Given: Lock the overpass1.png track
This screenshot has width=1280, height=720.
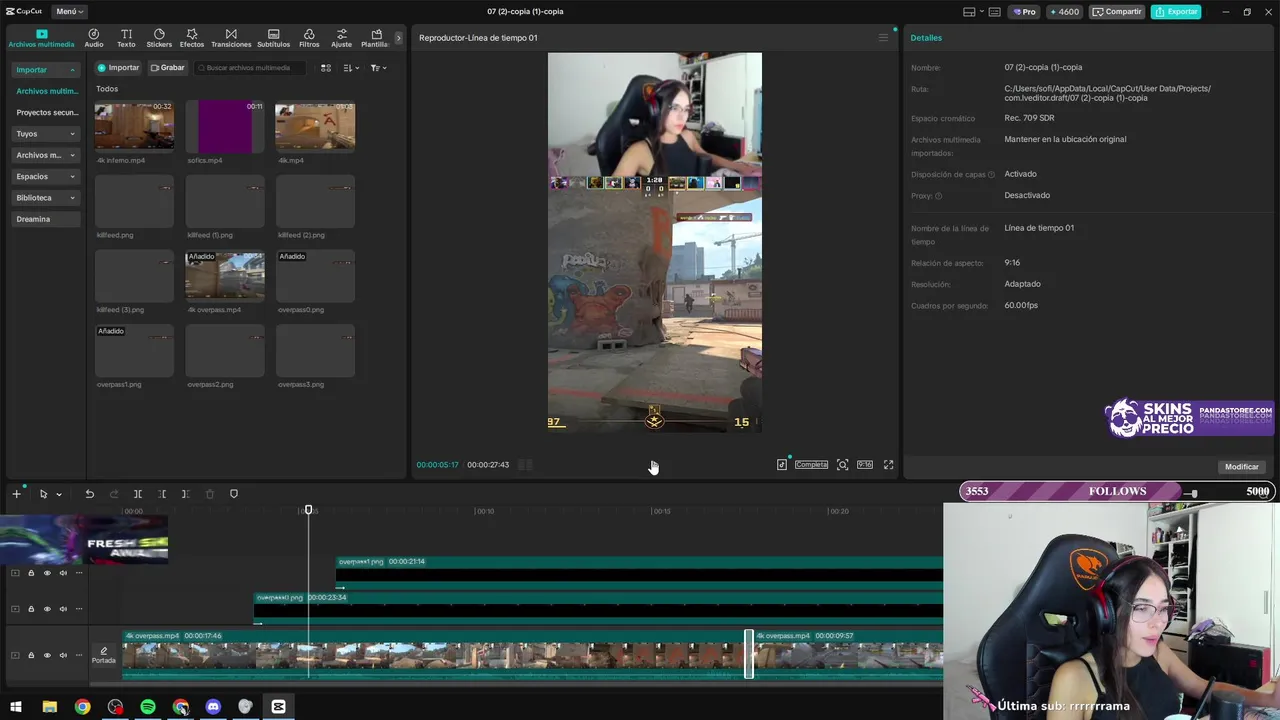Looking at the screenshot, I should [x=31, y=573].
